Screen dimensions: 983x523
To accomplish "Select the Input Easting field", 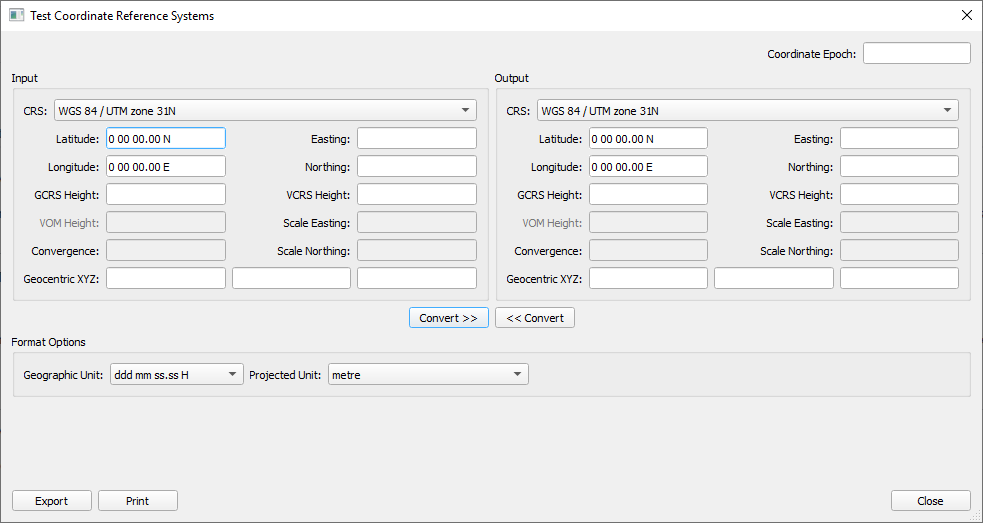I will click(416, 138).
